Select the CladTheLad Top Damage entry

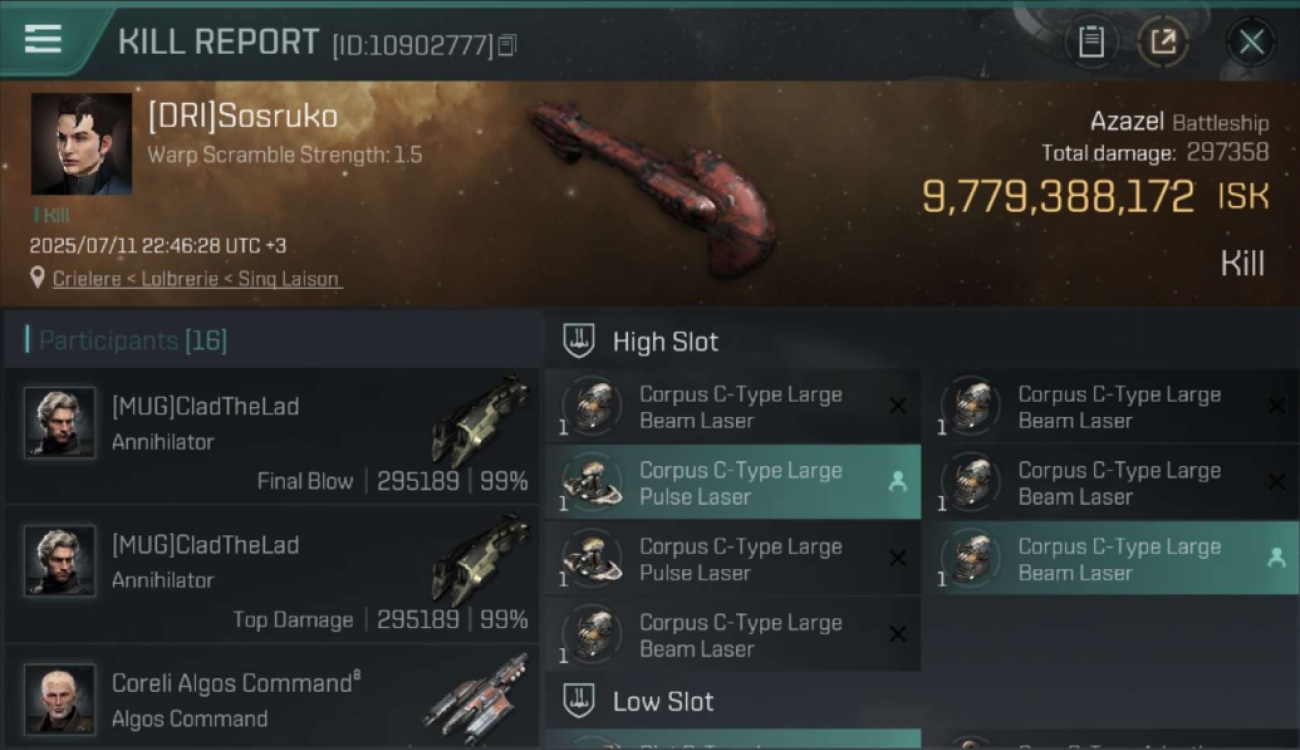coord(272,575)
